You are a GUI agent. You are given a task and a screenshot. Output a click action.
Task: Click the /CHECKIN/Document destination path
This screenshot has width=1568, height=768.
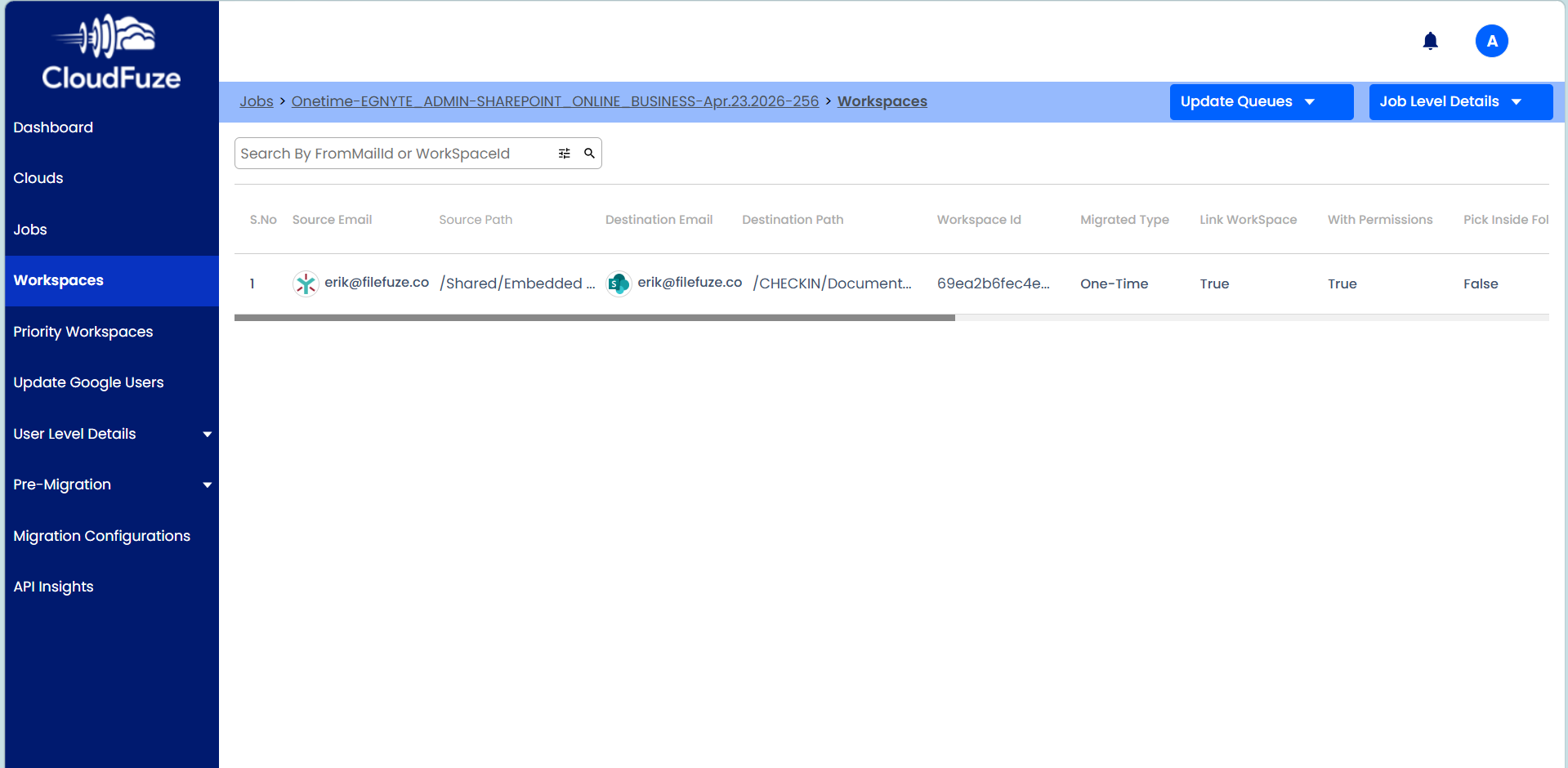pos(832,284)
